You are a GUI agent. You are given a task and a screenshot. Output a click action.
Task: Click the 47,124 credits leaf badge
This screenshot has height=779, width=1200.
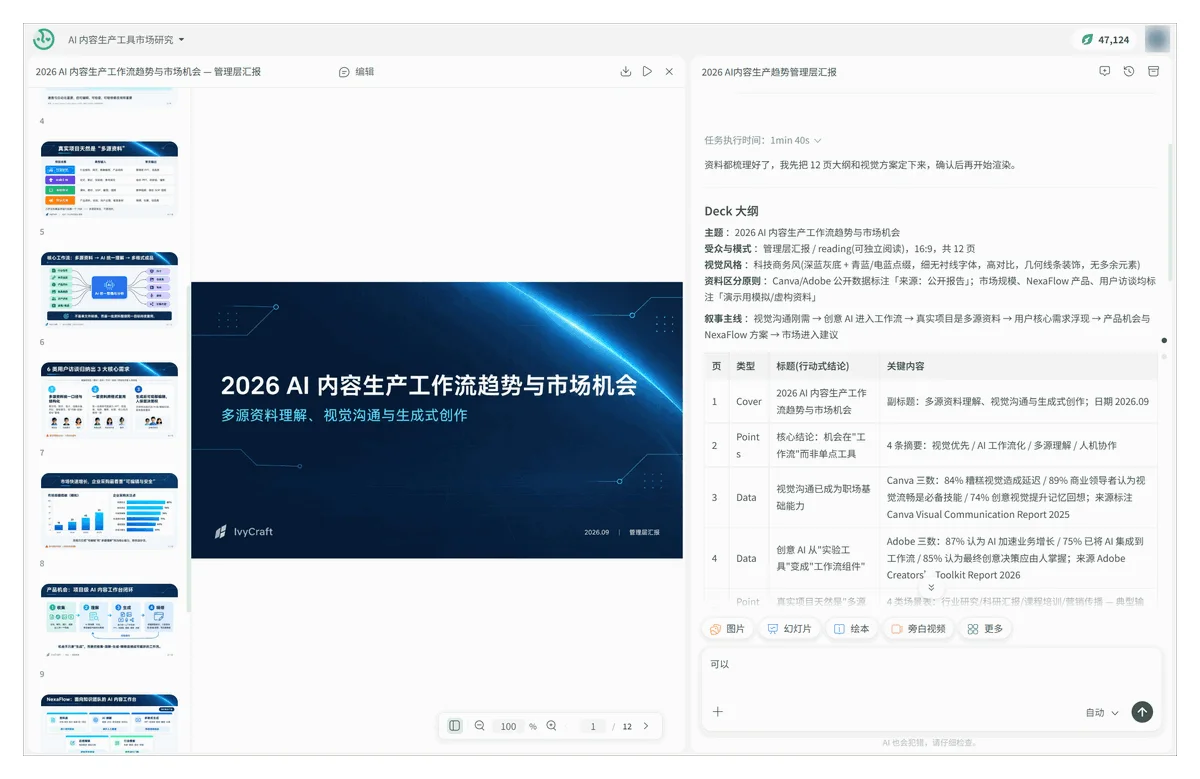[x=1105, y=40]
